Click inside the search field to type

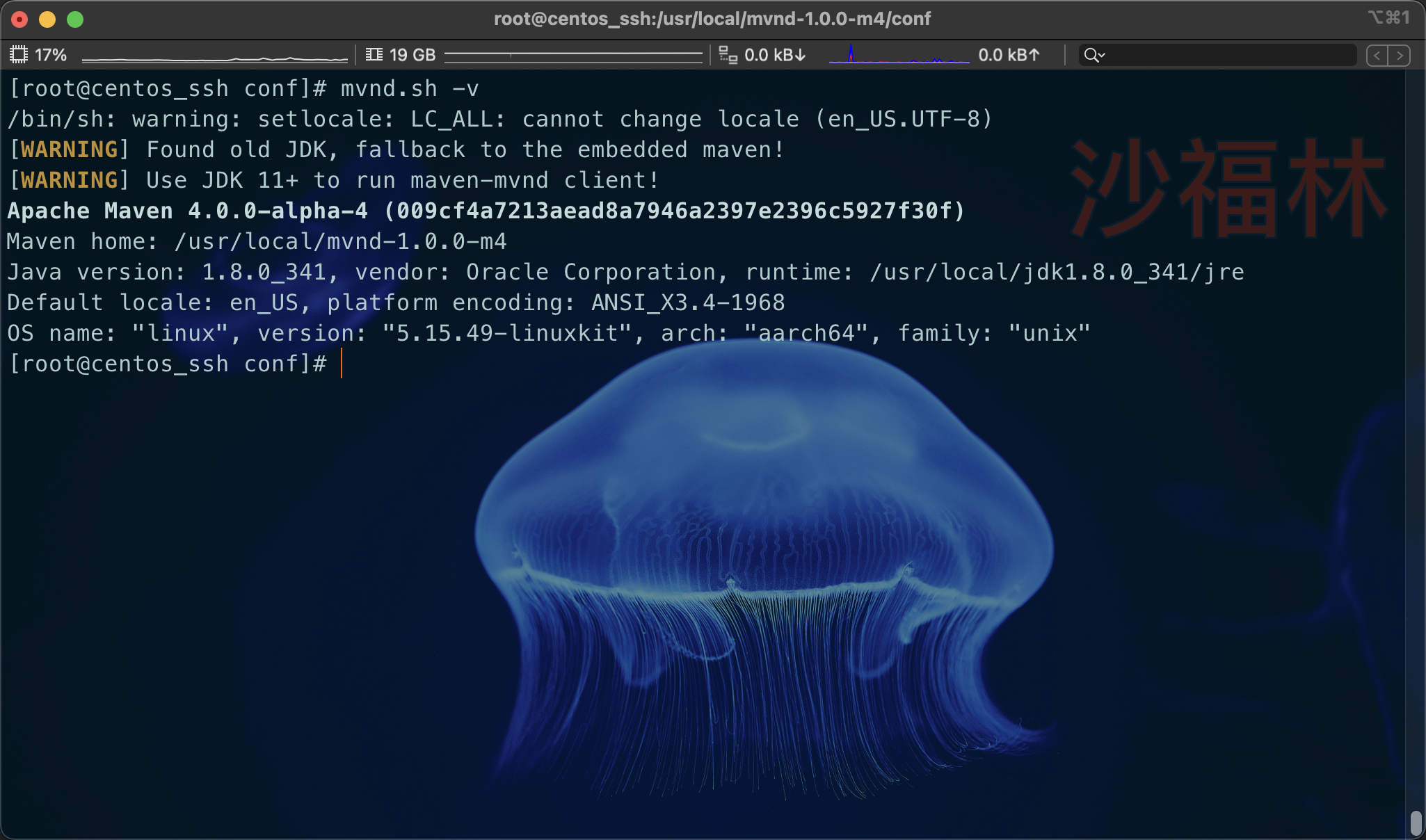click(1217, 54)
